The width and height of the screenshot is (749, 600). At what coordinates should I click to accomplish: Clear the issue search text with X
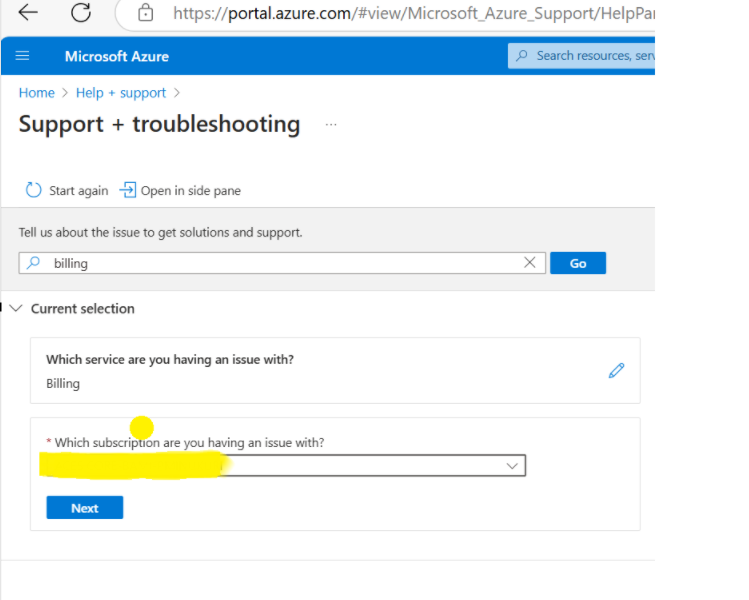point(529,262)
